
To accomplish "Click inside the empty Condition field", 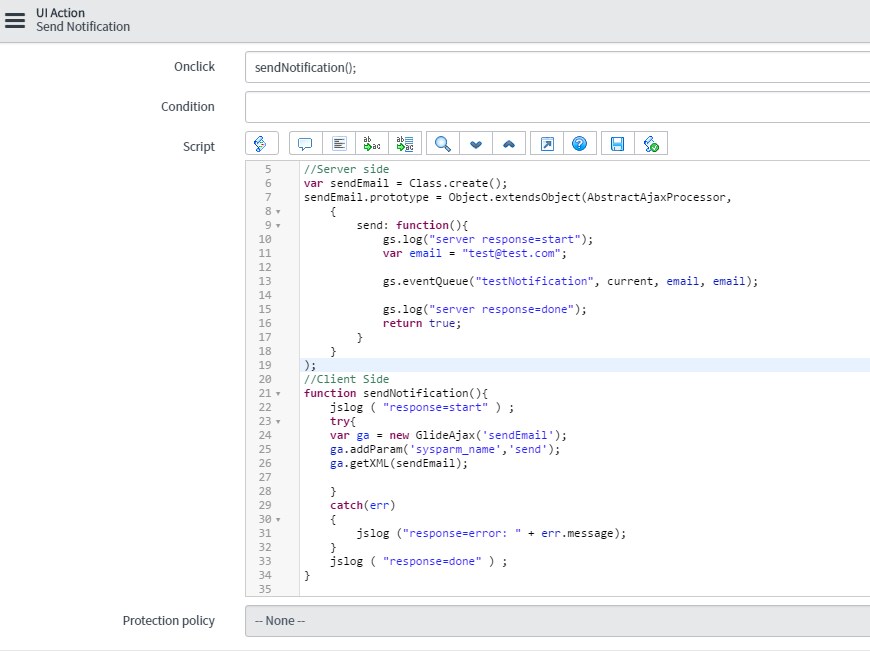I will 557,107.
